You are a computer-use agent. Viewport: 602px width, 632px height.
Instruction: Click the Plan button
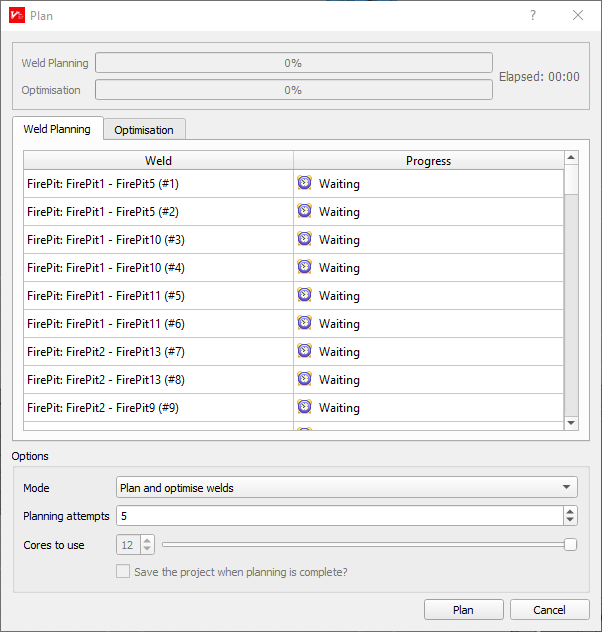[x=463, y=610]
